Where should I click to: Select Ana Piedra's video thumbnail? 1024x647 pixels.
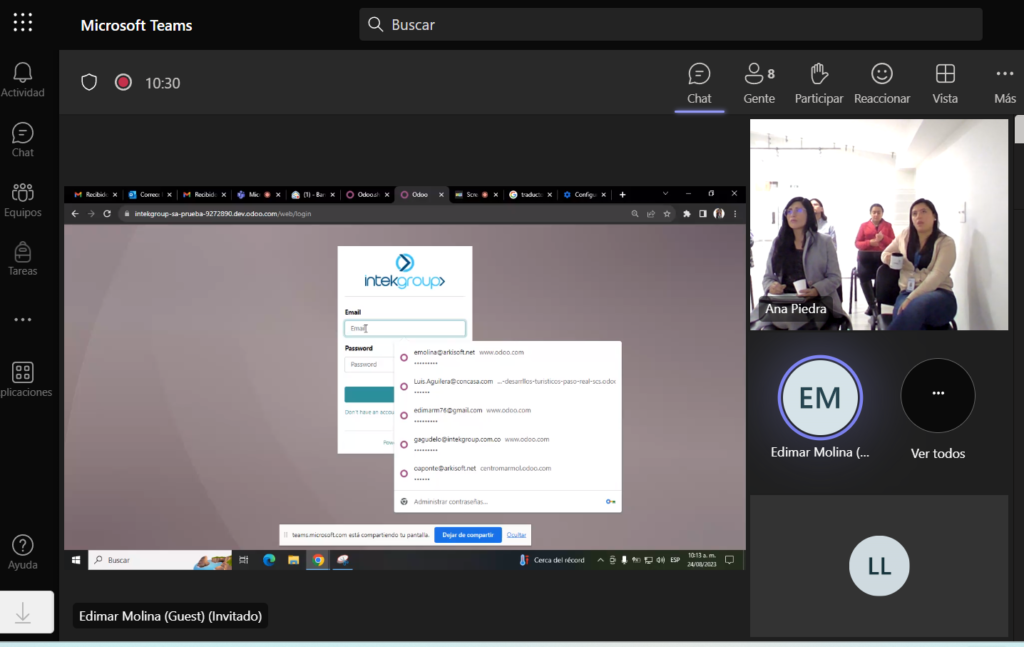(878, 224)
